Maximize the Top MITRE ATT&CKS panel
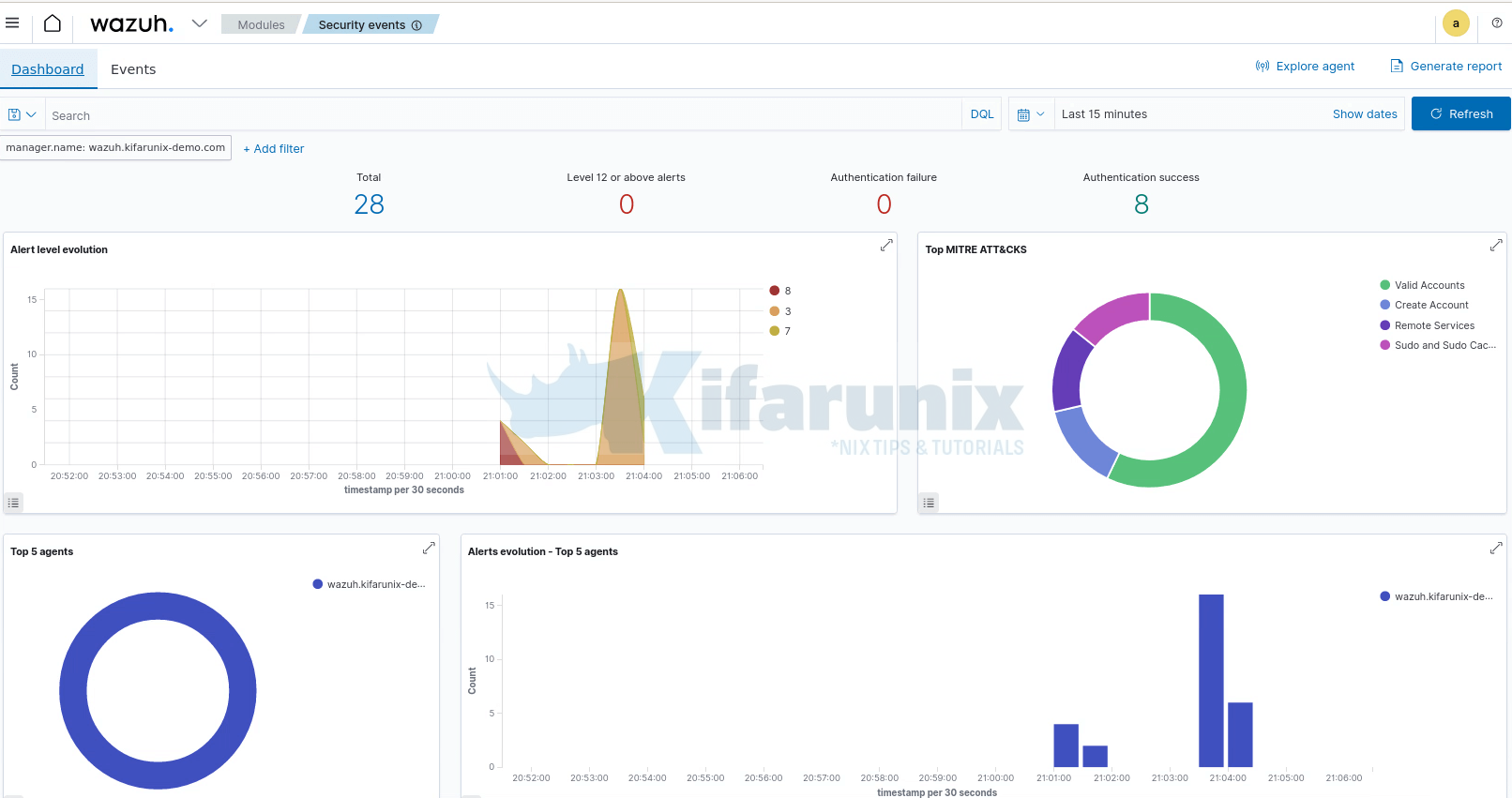The width and height of the screenshot is (1512, 798). coord(1496,245)
